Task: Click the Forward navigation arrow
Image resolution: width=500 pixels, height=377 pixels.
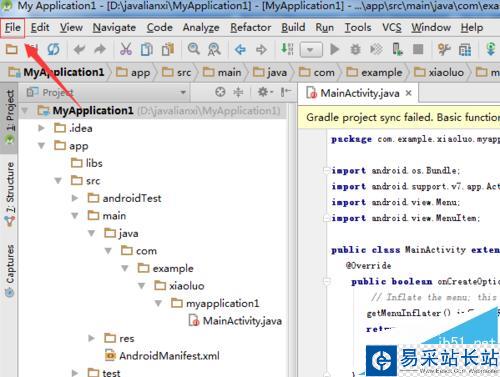Action: pyautogui.click(x=261, y=50)
